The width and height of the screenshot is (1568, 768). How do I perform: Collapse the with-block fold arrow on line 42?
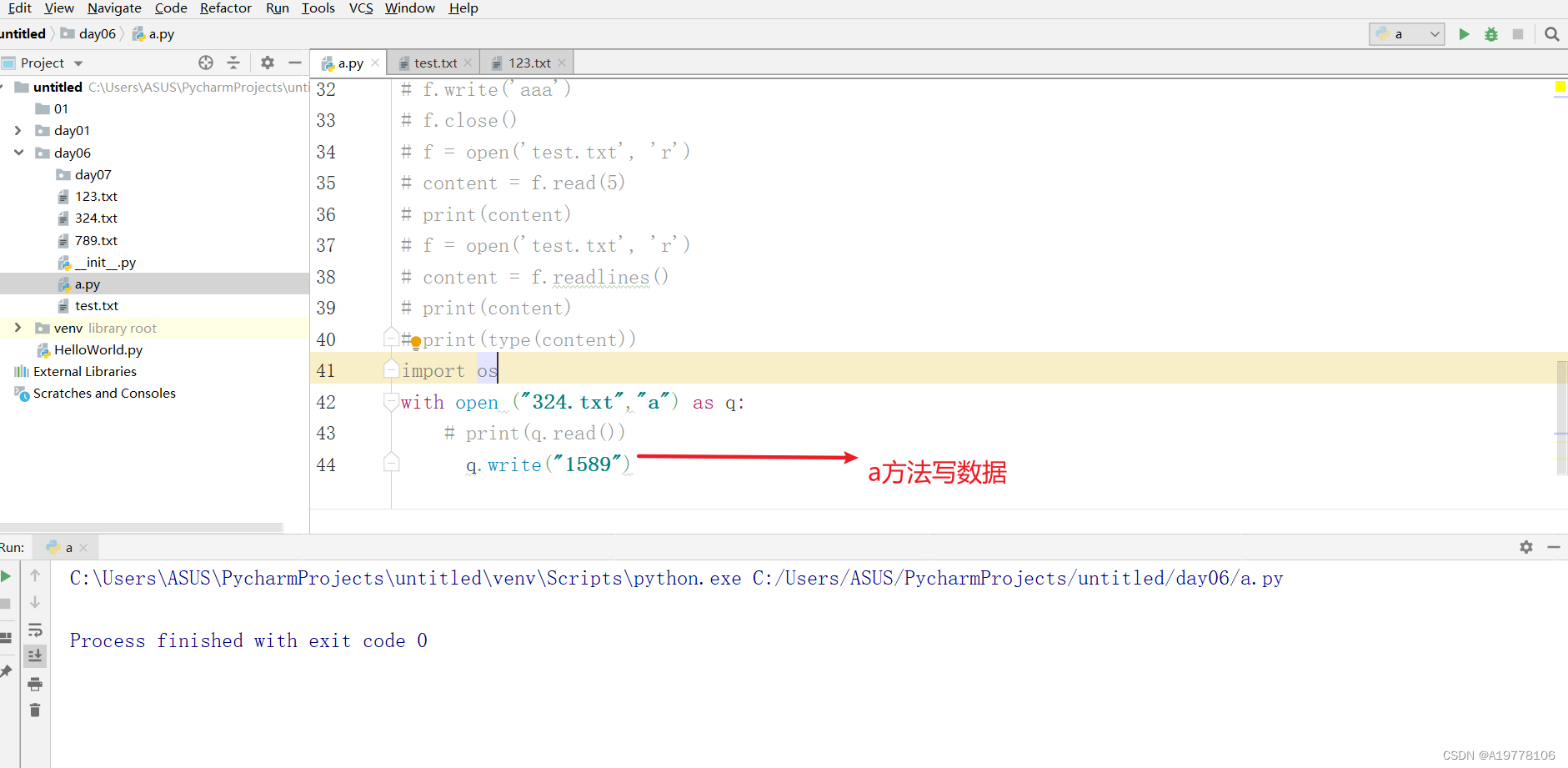(x=391, y=402)
